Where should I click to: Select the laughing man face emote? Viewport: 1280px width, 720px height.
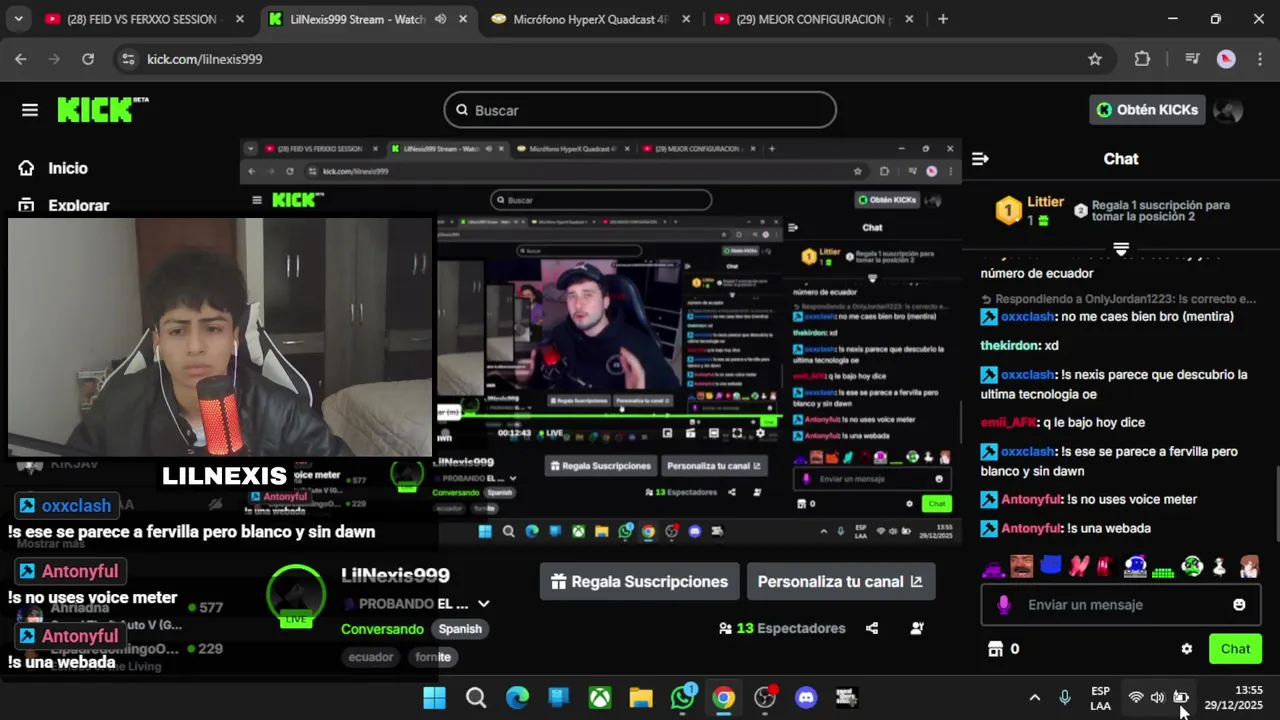1021,566
